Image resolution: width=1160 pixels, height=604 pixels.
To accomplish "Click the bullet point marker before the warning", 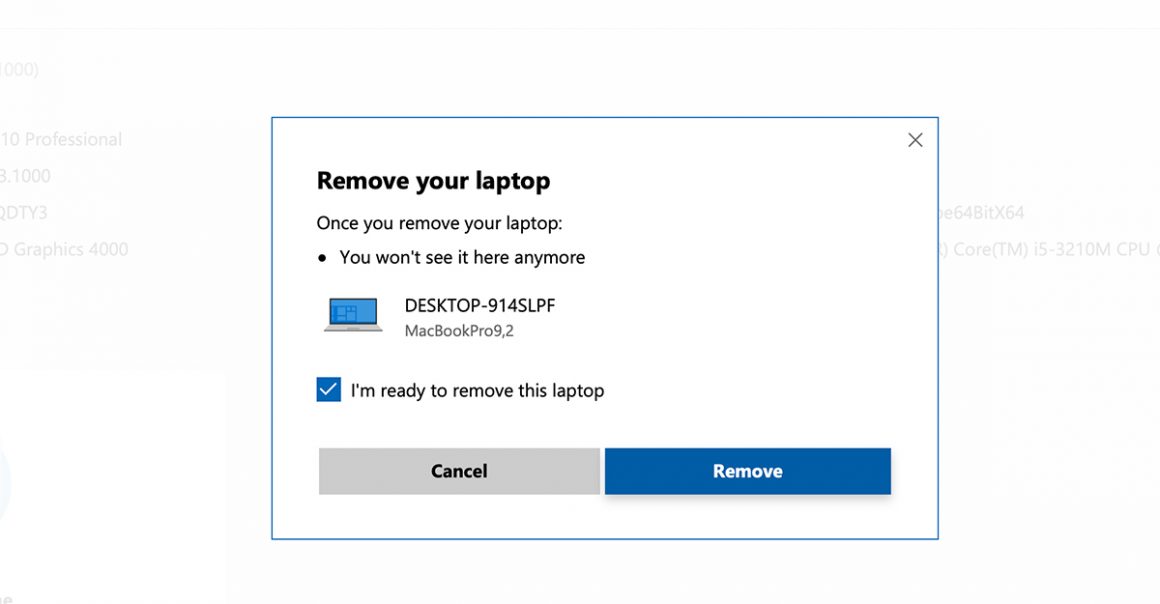I will (322, 258).
